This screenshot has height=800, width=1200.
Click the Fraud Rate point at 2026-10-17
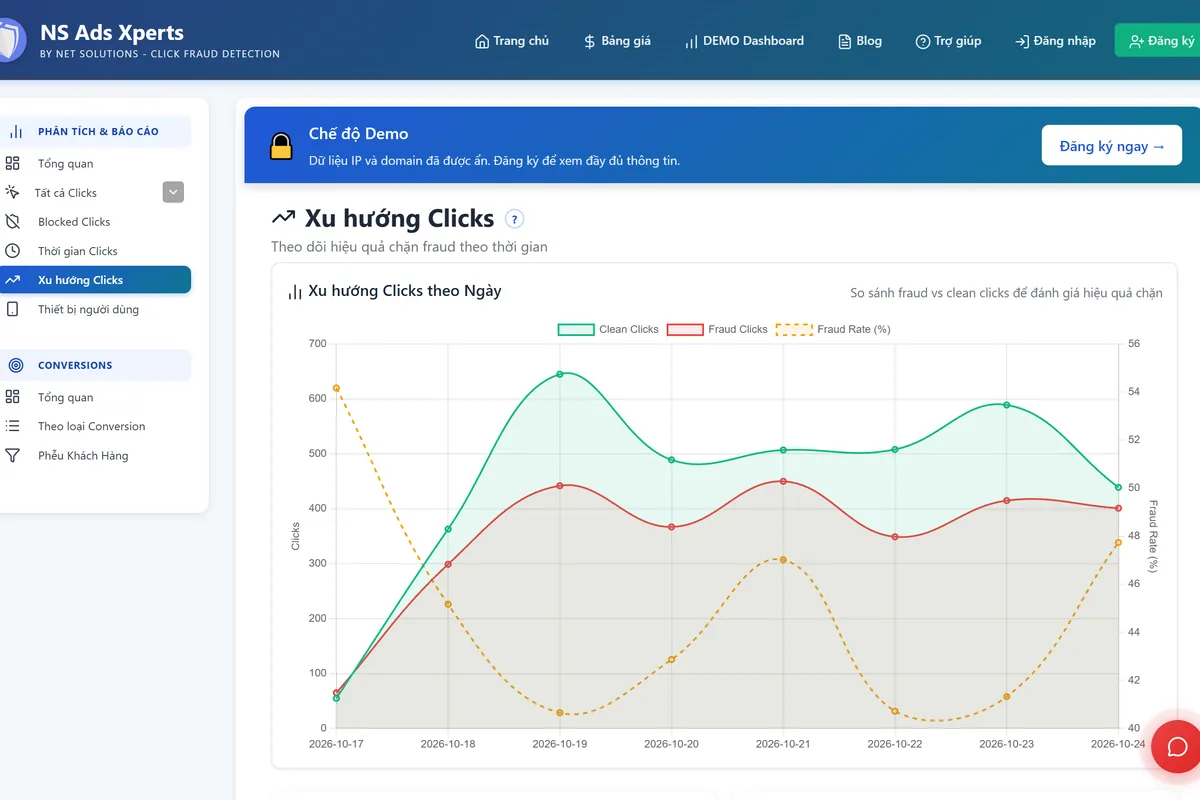pos(336,388)
